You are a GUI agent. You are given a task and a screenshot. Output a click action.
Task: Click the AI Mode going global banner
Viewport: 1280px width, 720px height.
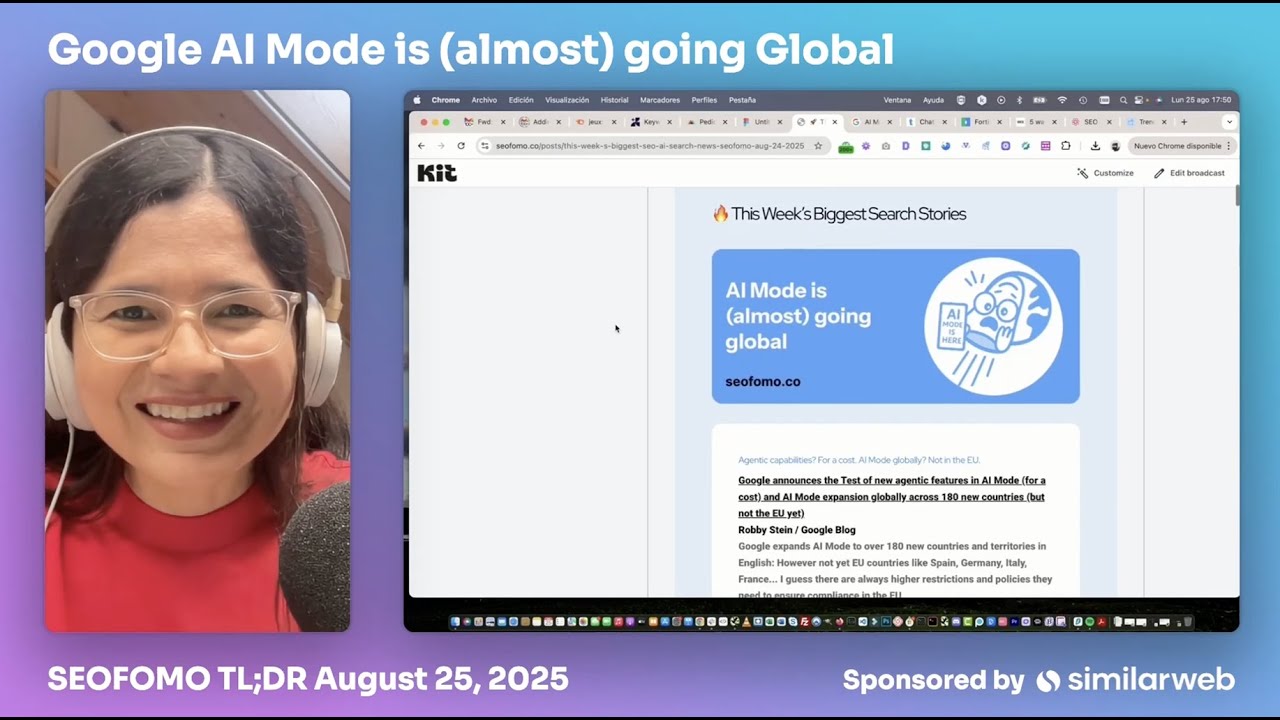point(895,326)
